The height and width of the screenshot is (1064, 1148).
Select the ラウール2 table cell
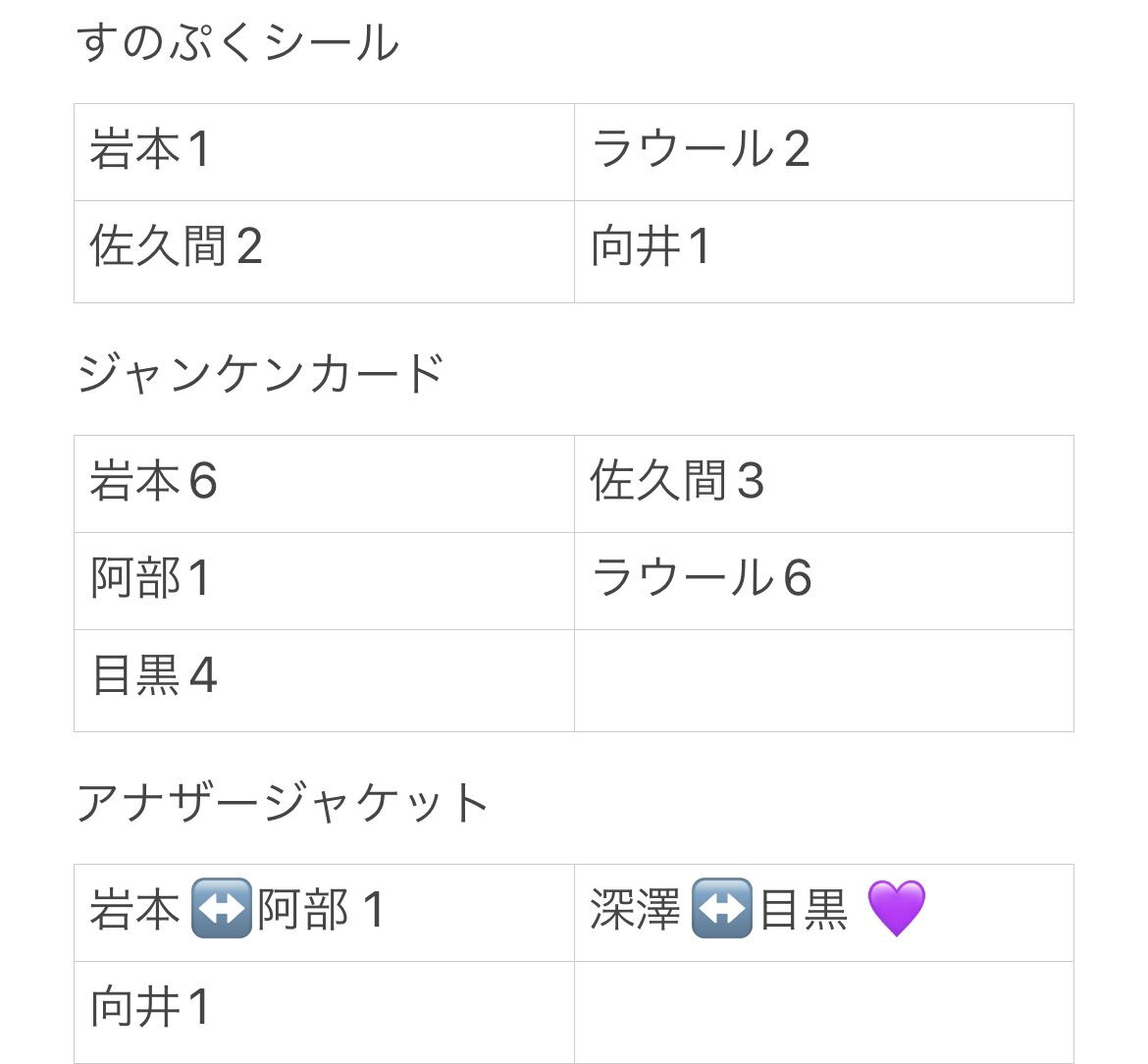(824, 152)
